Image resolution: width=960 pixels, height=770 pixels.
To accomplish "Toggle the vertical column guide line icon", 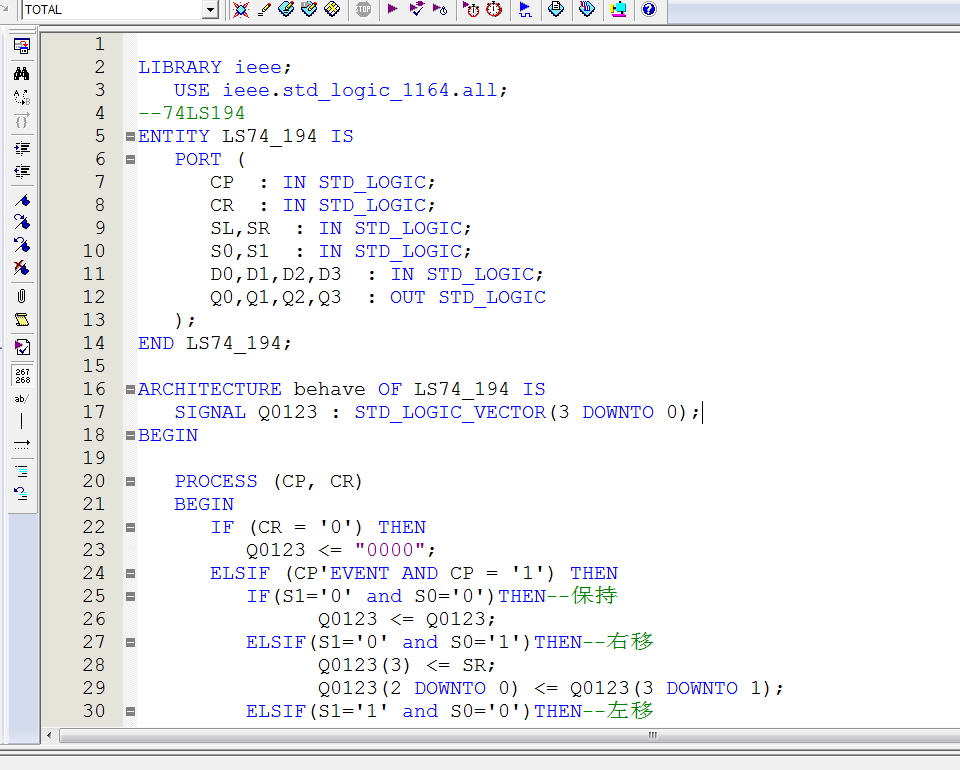I will pyautogui.click(x=22, y=421).
